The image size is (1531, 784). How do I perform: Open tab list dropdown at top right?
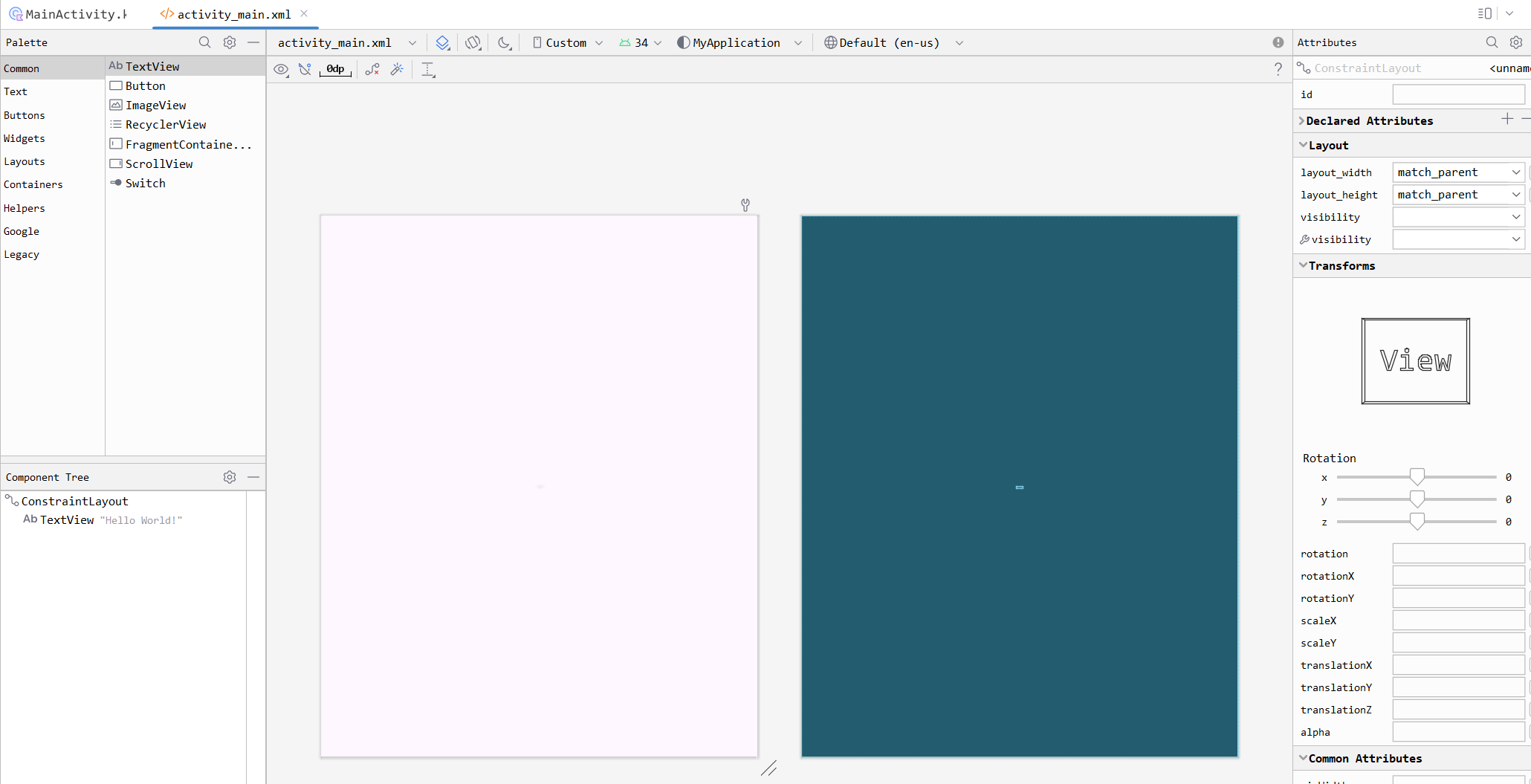pos(1509,13)
